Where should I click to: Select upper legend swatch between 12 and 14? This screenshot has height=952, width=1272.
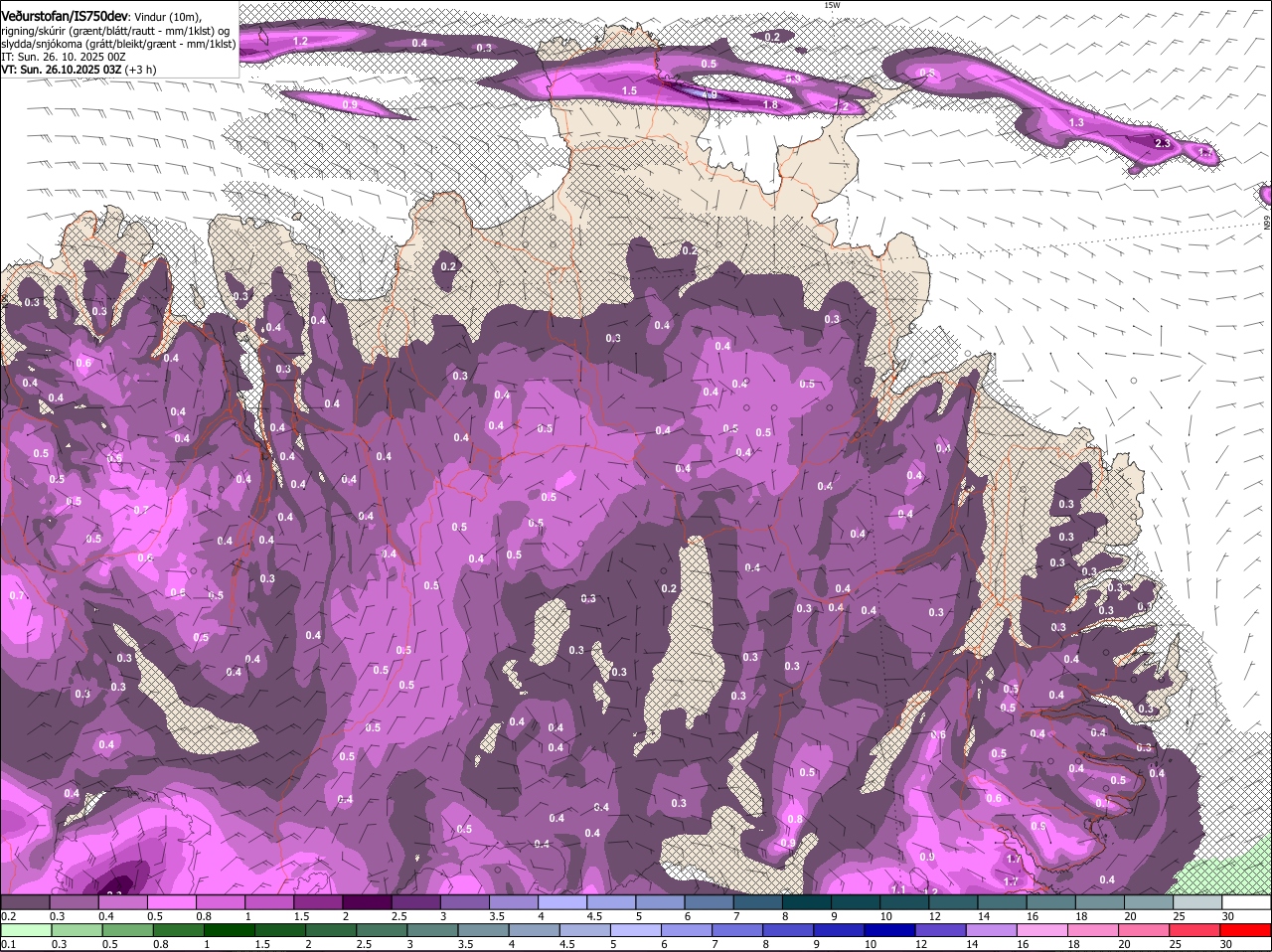click(x=953, y=902)
